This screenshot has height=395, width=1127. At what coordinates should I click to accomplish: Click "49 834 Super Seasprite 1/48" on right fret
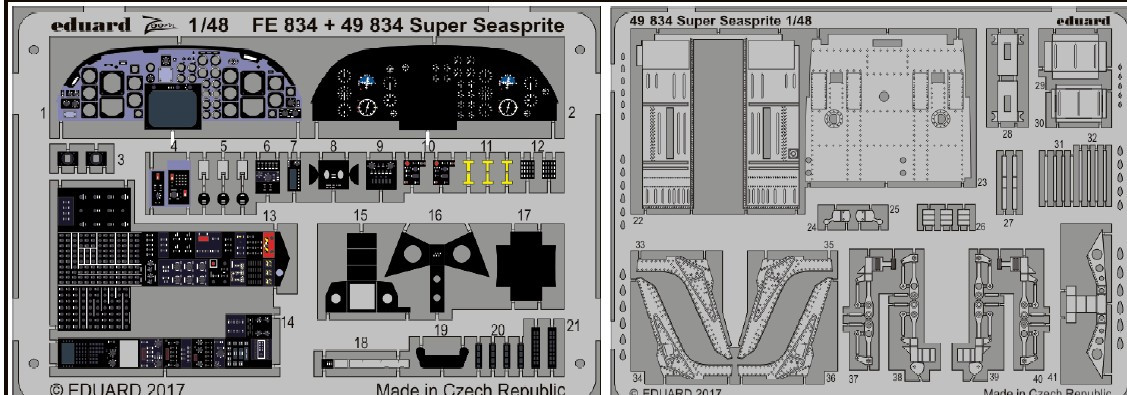[720, 21]
